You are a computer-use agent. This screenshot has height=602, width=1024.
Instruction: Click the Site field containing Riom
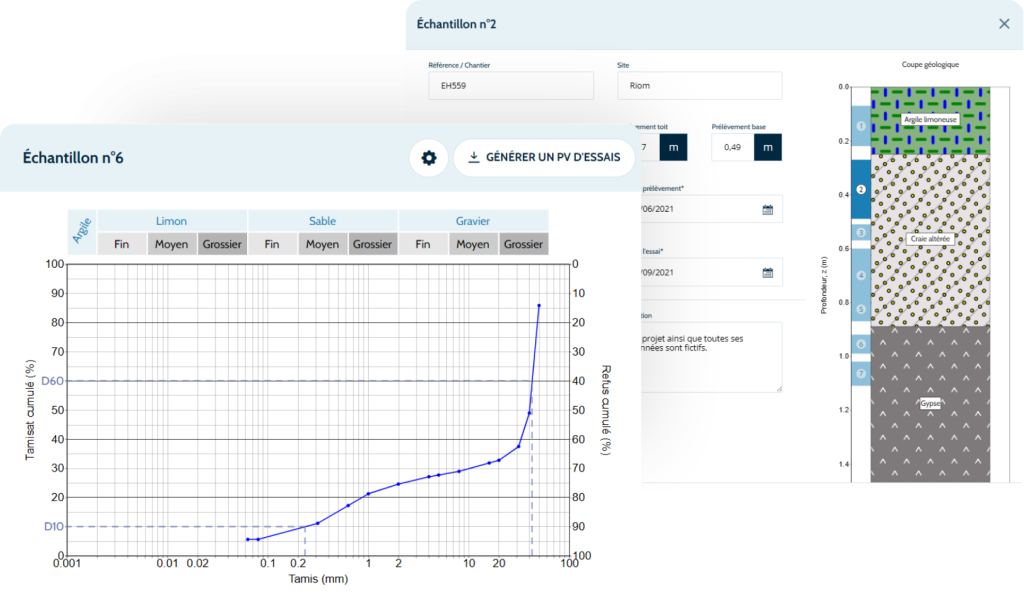tap(699, 86)
